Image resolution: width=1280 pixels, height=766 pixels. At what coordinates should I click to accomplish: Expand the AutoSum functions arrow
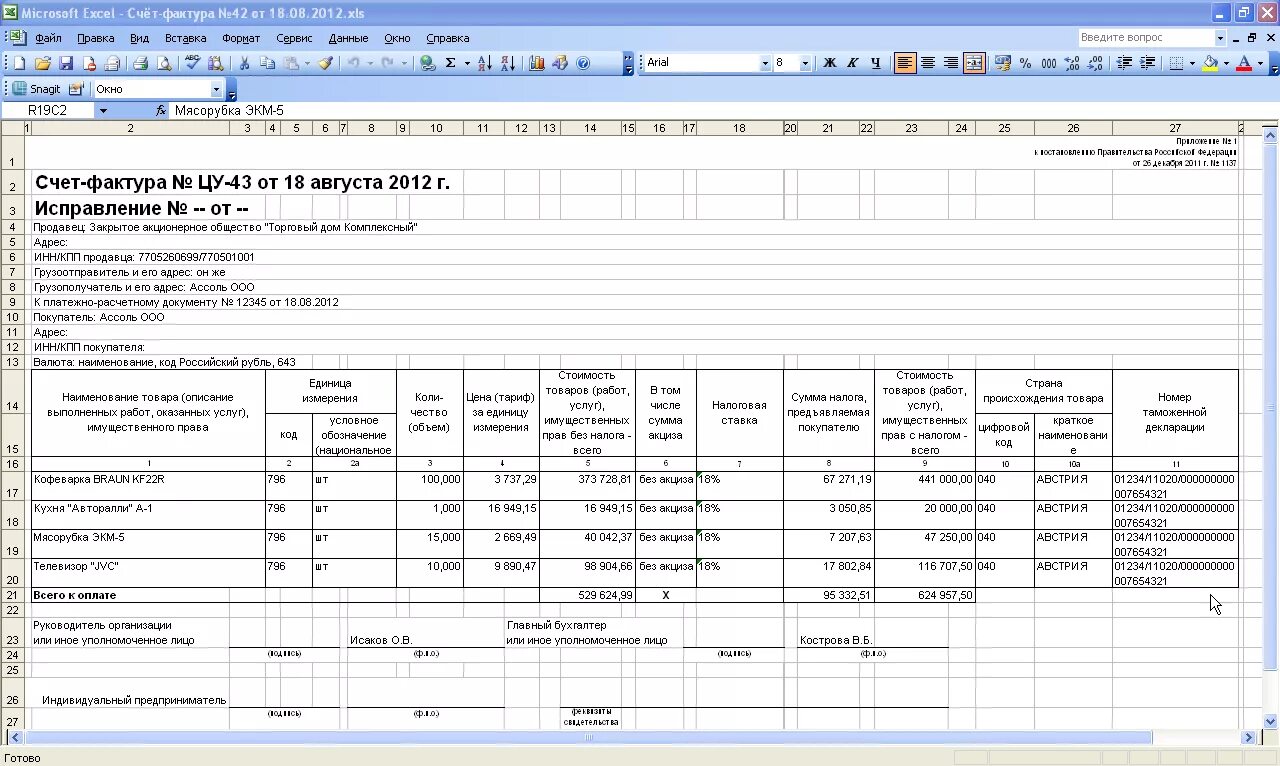point(466,63)
